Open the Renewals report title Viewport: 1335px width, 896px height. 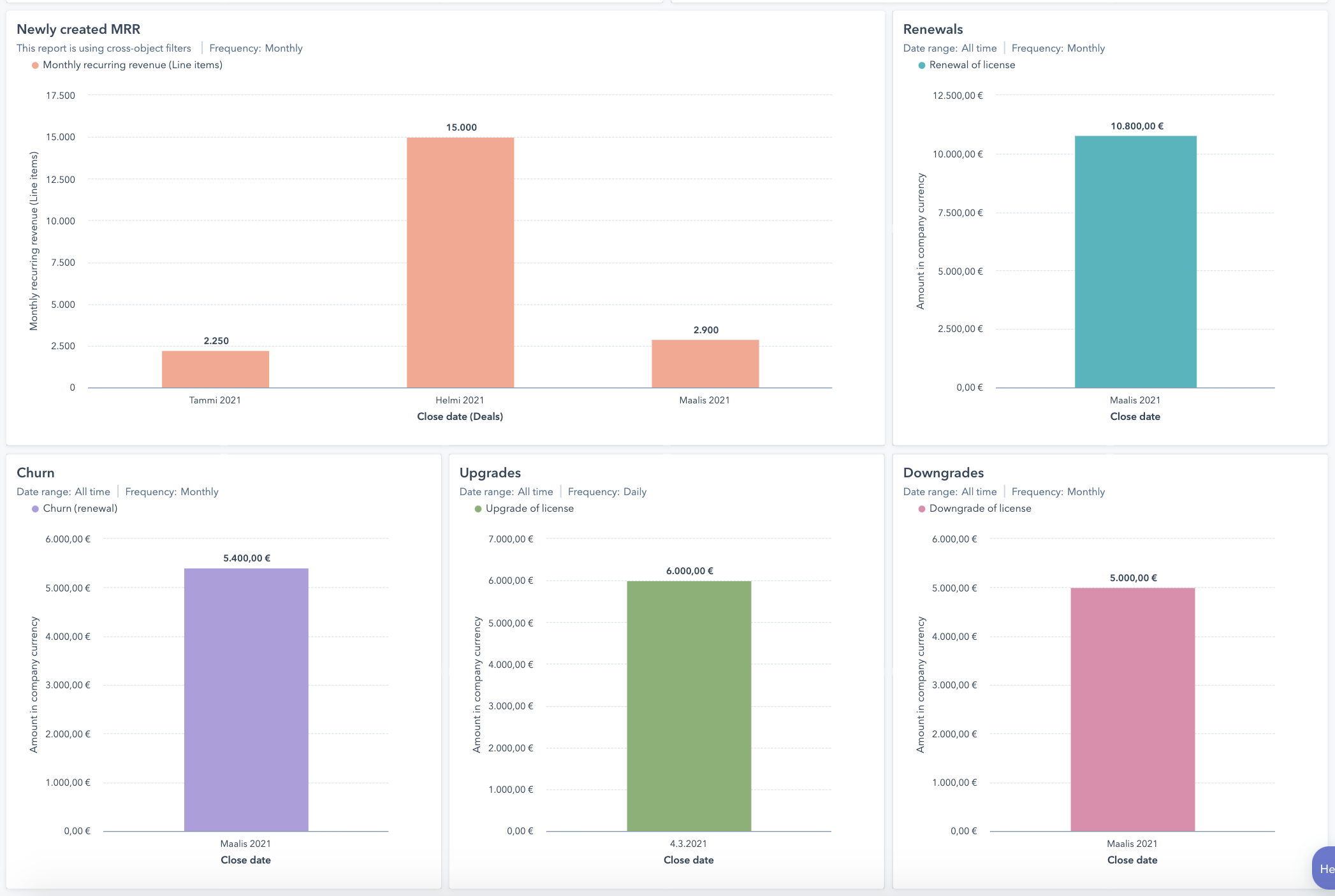point(933,29)
